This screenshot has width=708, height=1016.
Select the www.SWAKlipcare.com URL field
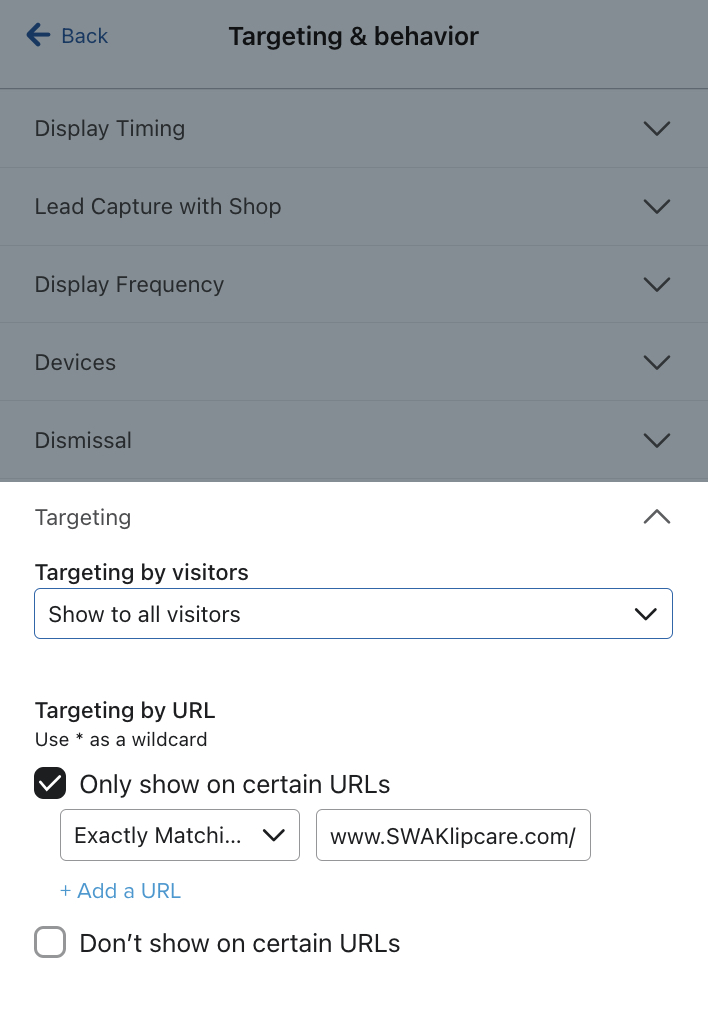tap(453, 834)
